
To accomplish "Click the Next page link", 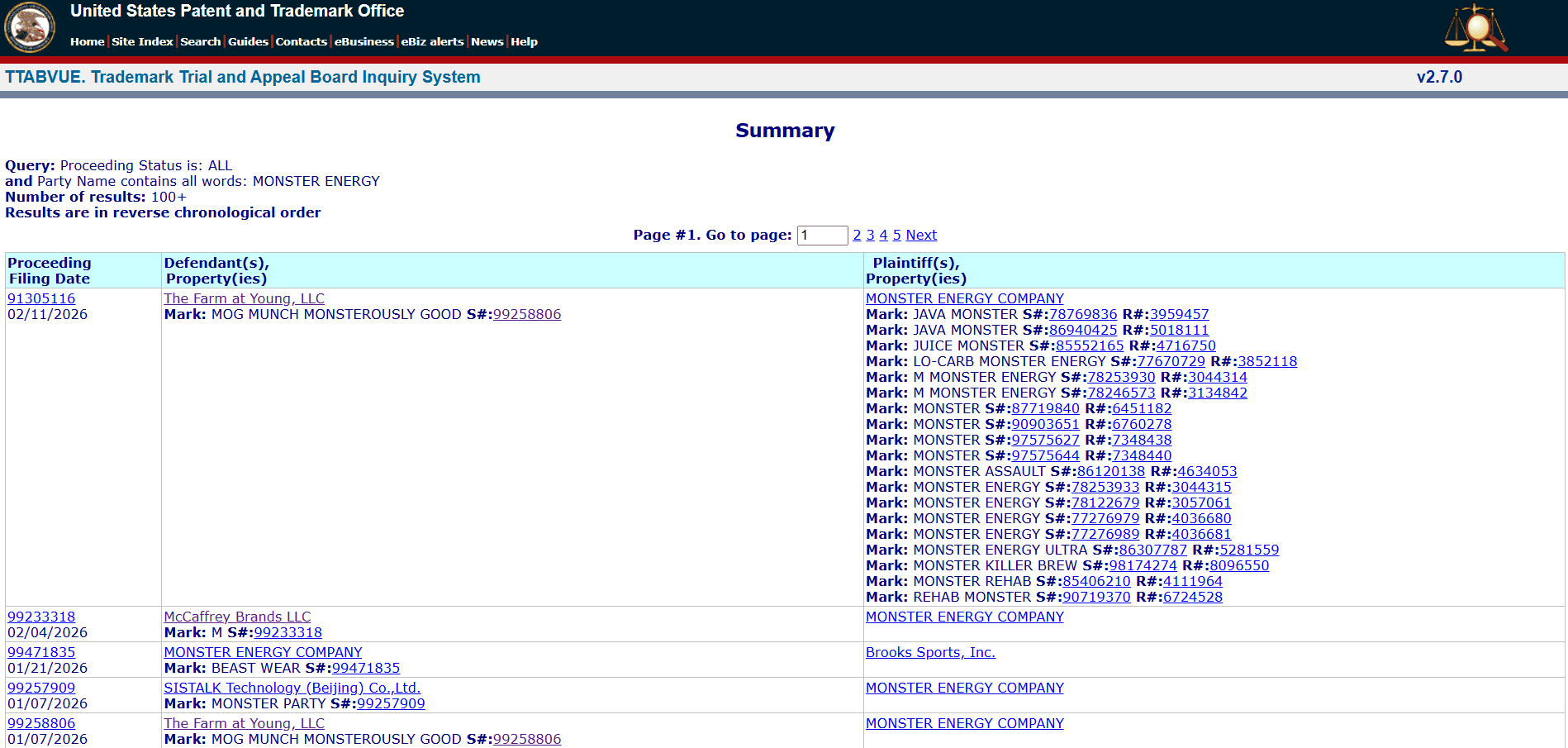I will [x=921, y=236].
